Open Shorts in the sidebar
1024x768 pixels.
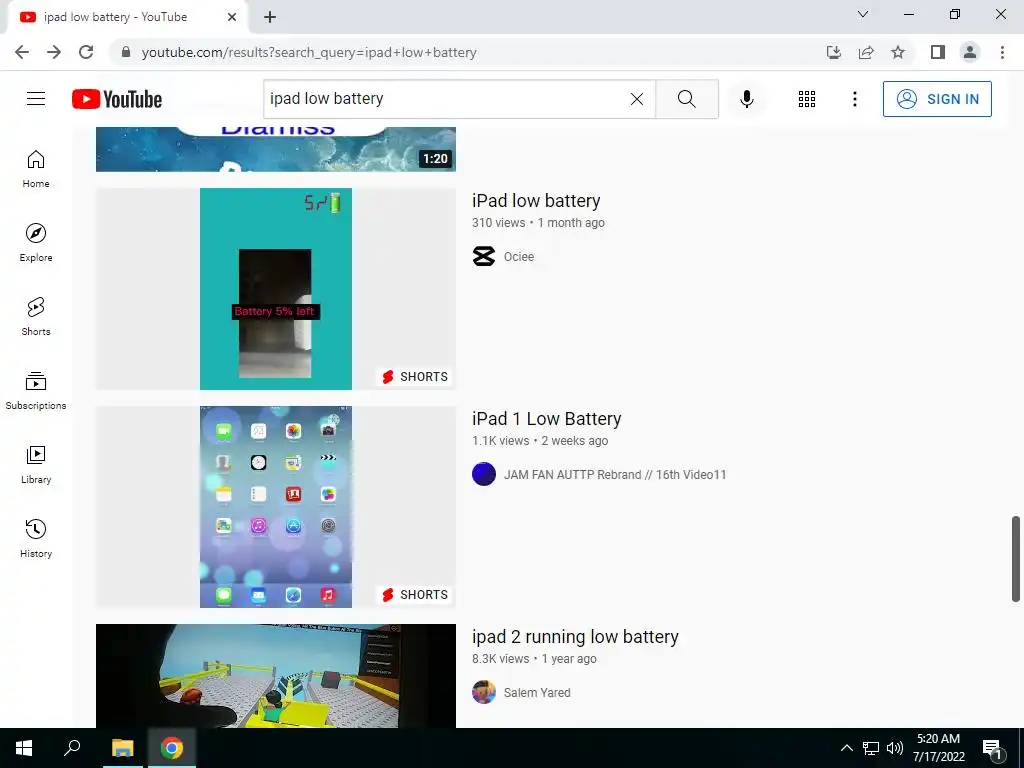pyautogui.click(x=36, y=316)
